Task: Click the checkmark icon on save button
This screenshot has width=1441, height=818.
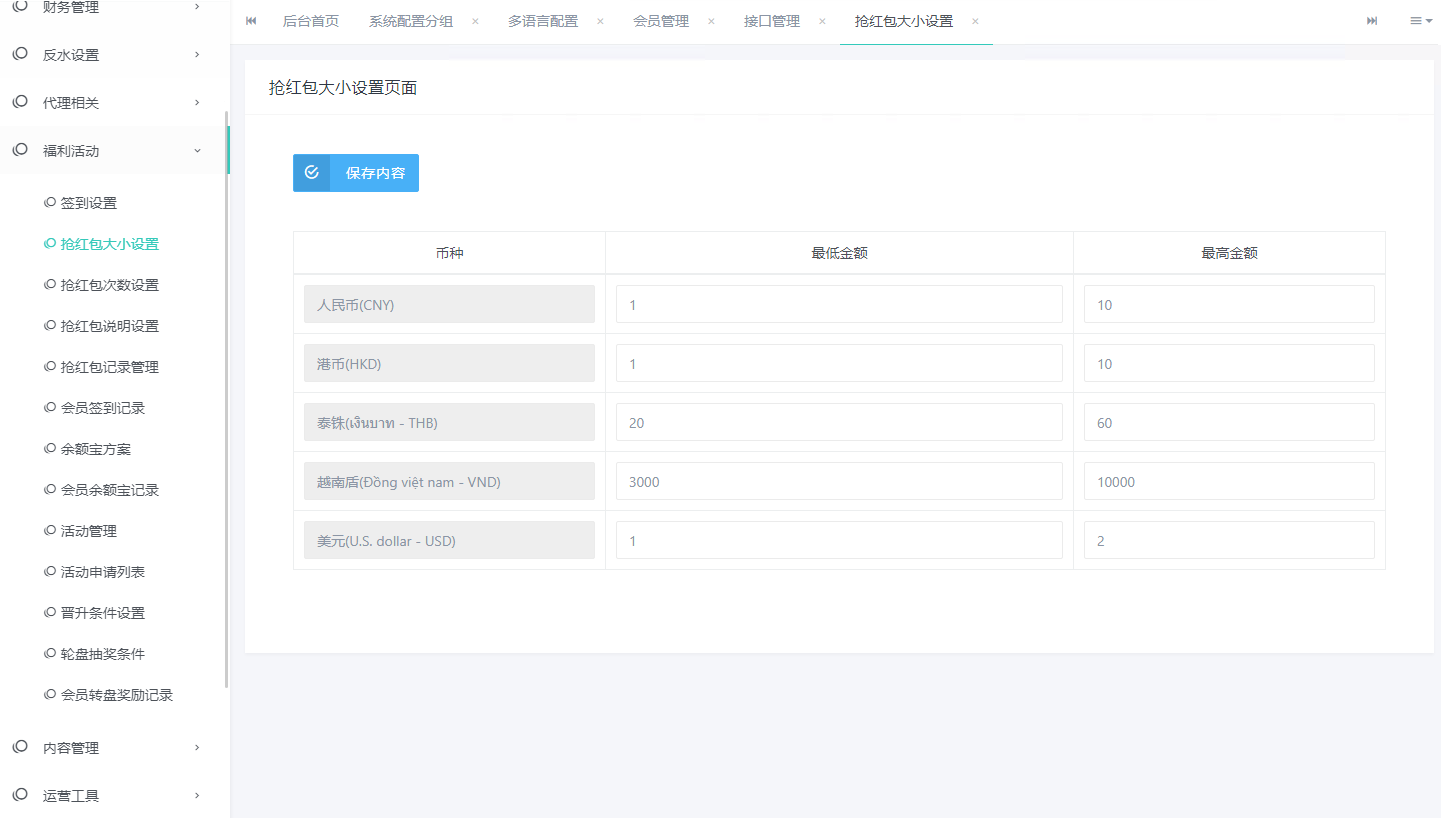Action: coord(311,173)
